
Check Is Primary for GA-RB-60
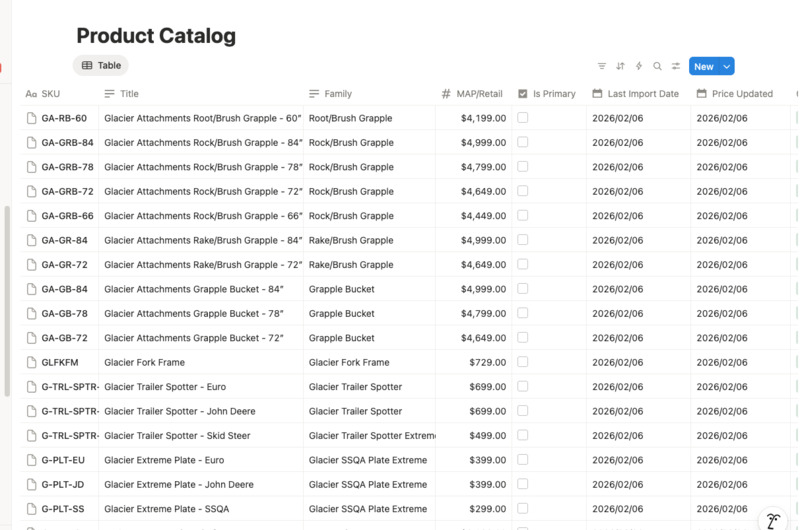pos(523,118)
